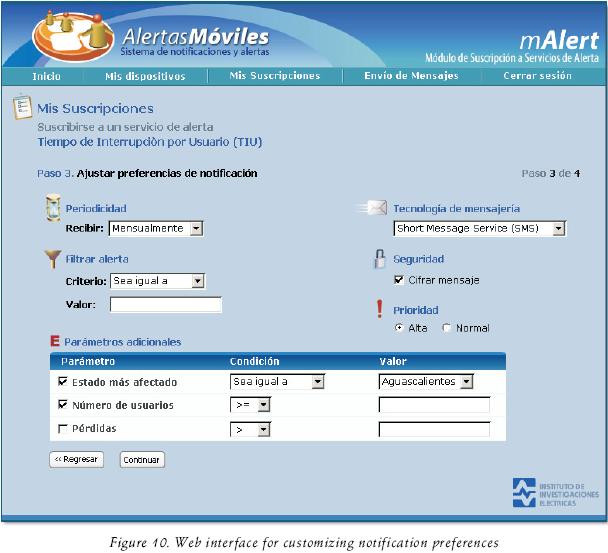The width and height of the screenshot is (608, 553).
Task: Click the Prioridad exclamation mark icon
Action: click(x=379, y=310)
